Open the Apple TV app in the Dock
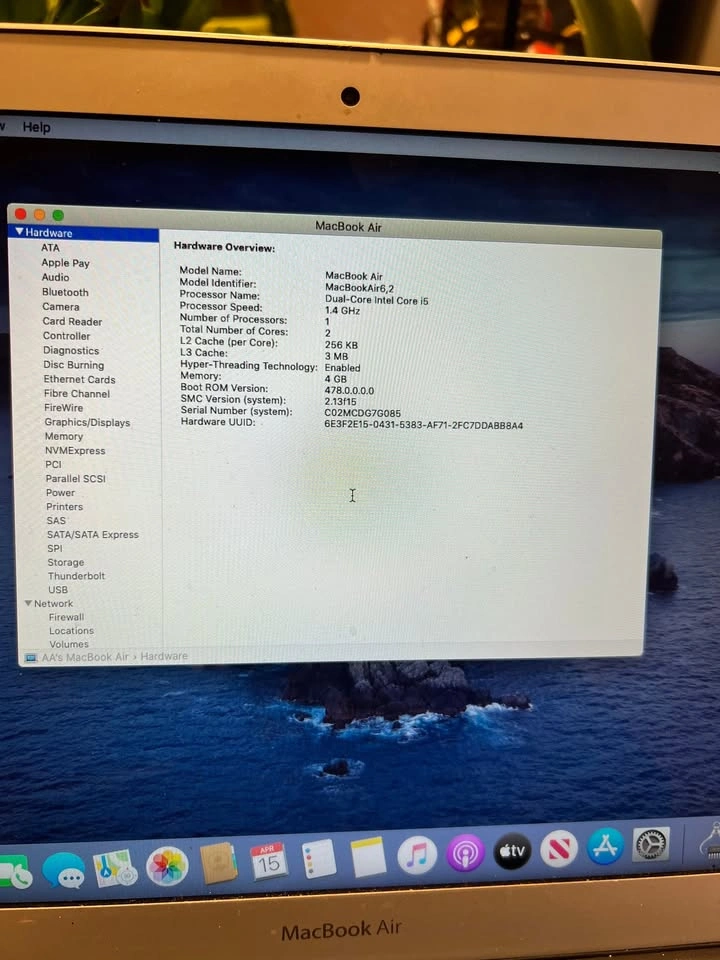This screenshot has width=720, height=960. click(x=512, y=850)
